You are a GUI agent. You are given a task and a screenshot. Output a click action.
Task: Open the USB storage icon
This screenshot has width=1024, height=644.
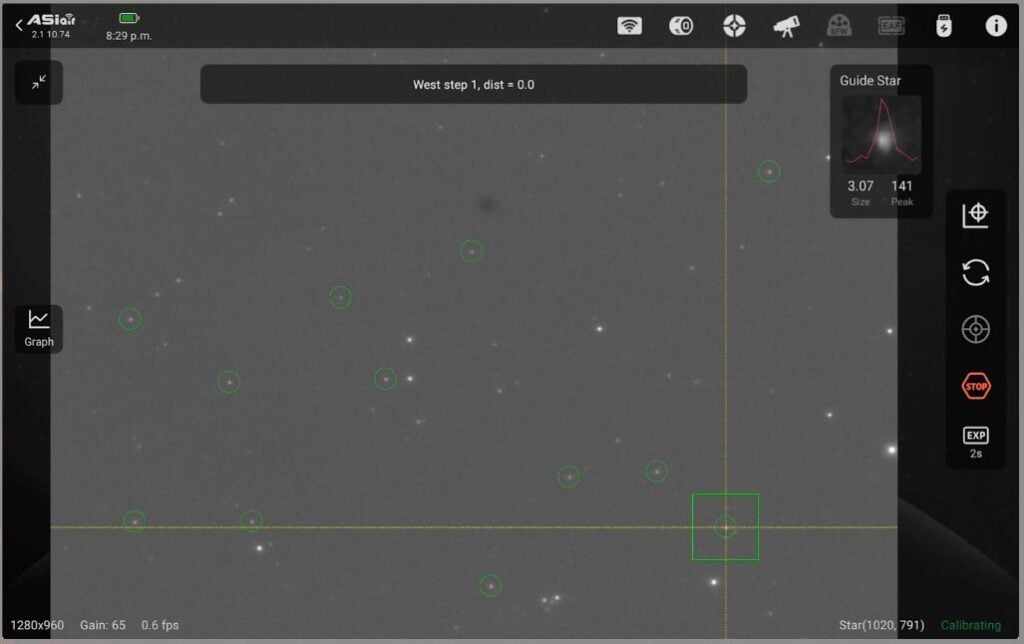[946, 26]
